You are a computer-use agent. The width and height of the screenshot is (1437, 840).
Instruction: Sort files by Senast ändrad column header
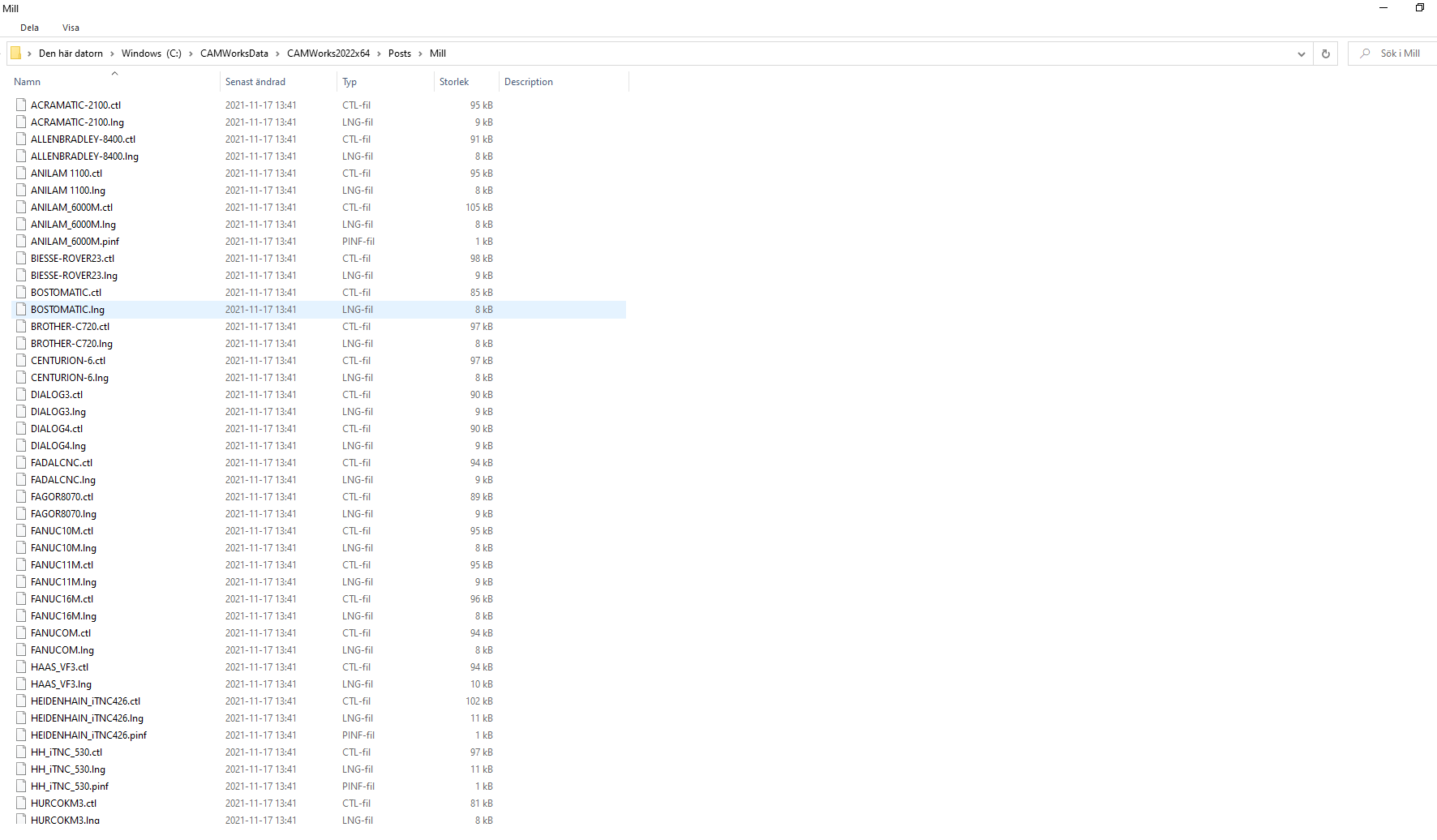coord(255,82)
